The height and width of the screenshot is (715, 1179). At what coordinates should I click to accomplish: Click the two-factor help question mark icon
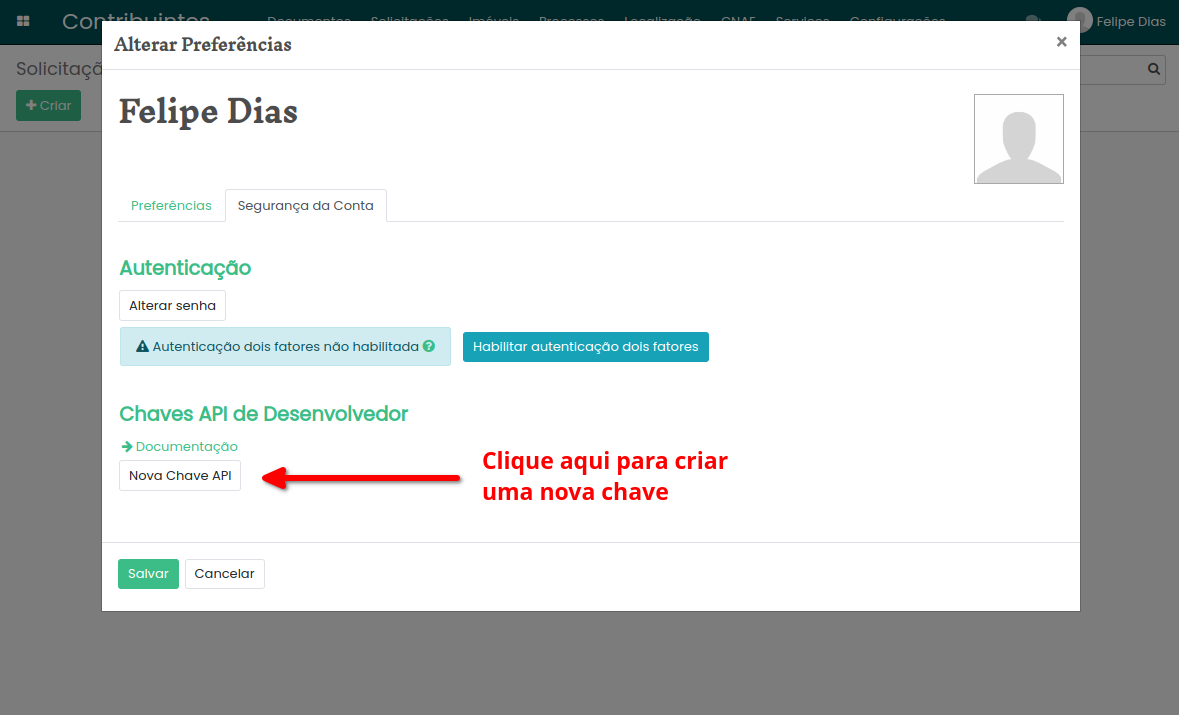pyautogui.click(x=429, y=347)
